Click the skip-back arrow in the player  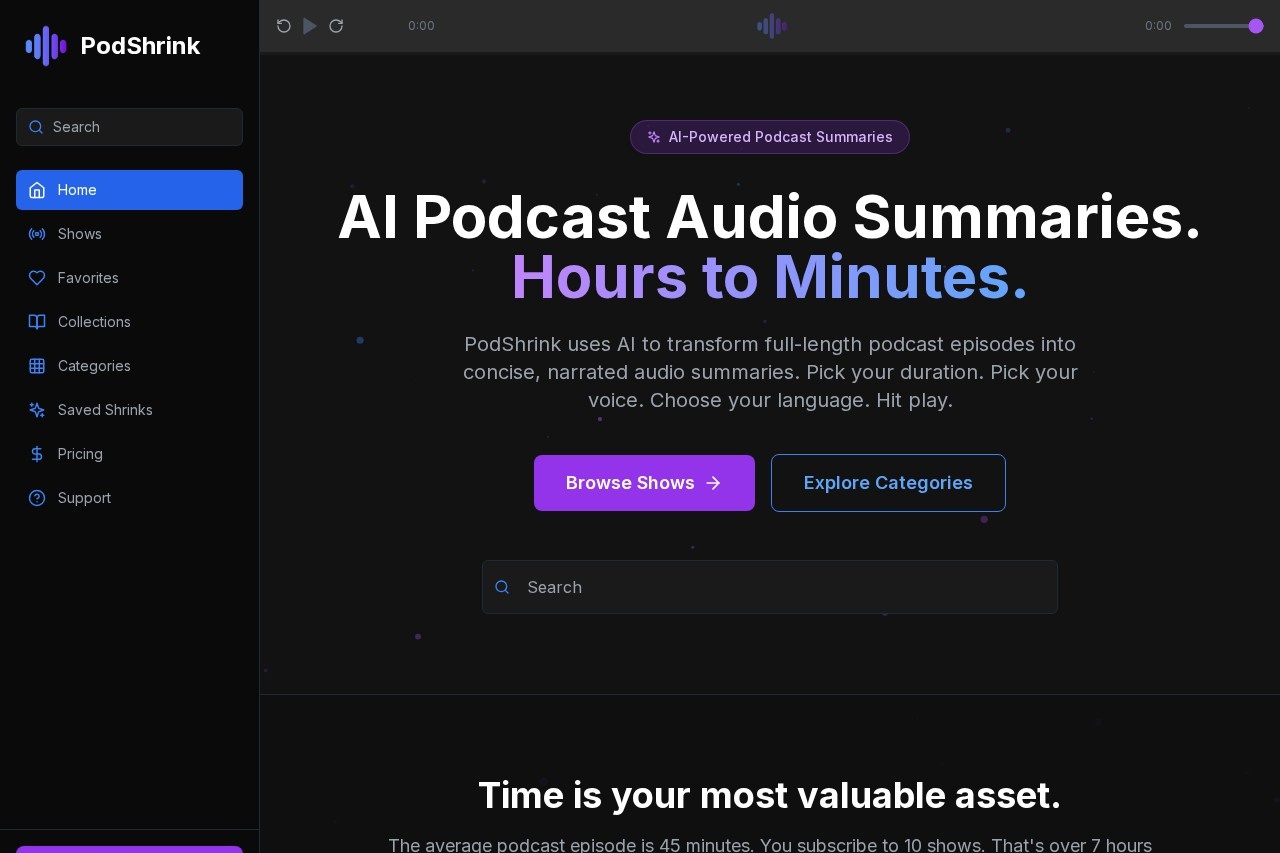284,26
